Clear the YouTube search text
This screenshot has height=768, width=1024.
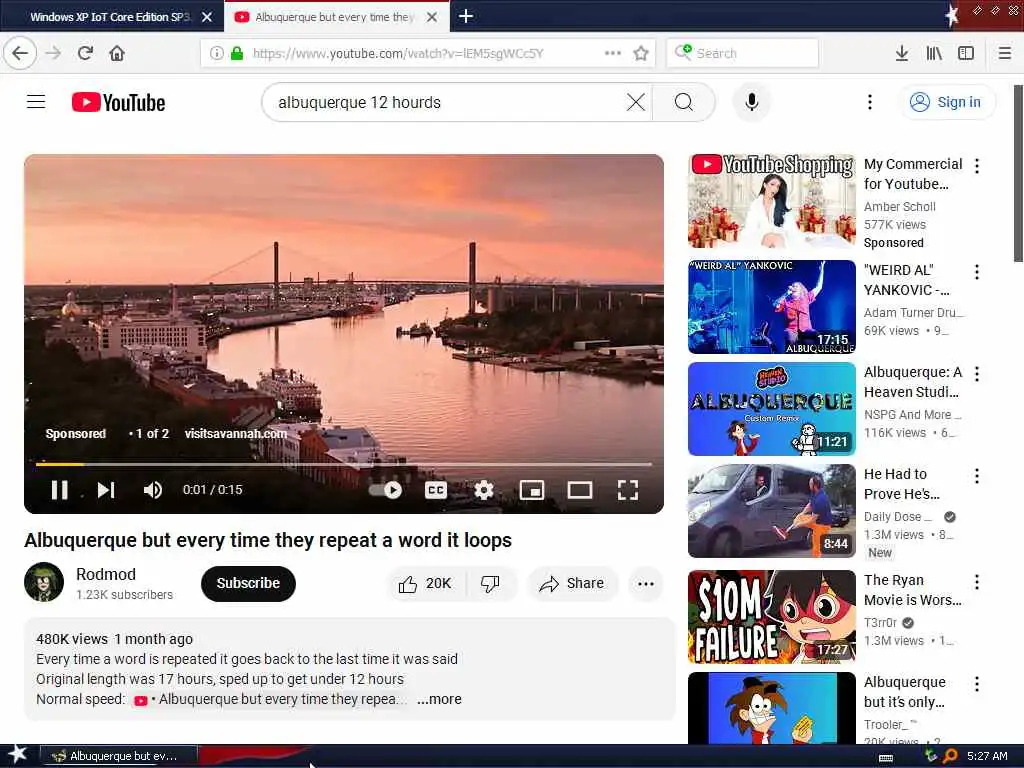tap(635, 102)
